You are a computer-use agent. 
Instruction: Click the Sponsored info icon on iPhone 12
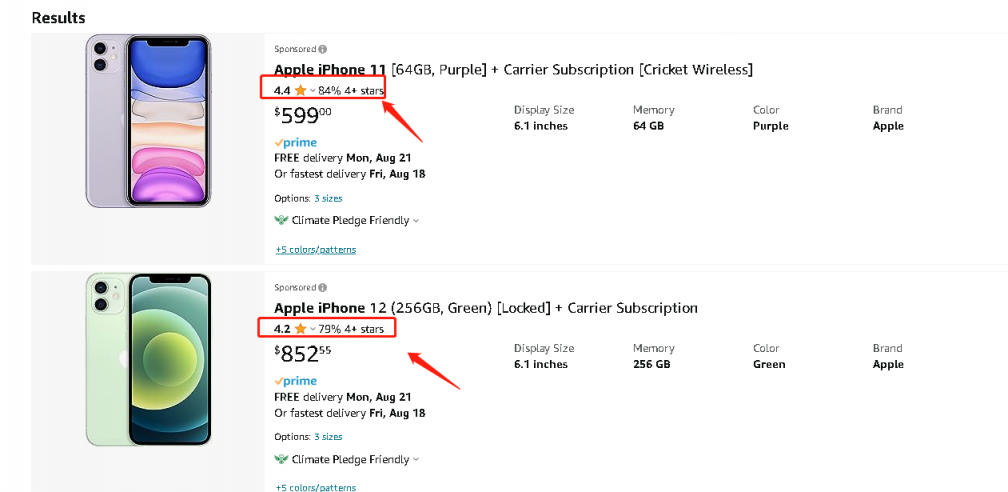coord(323,287)
